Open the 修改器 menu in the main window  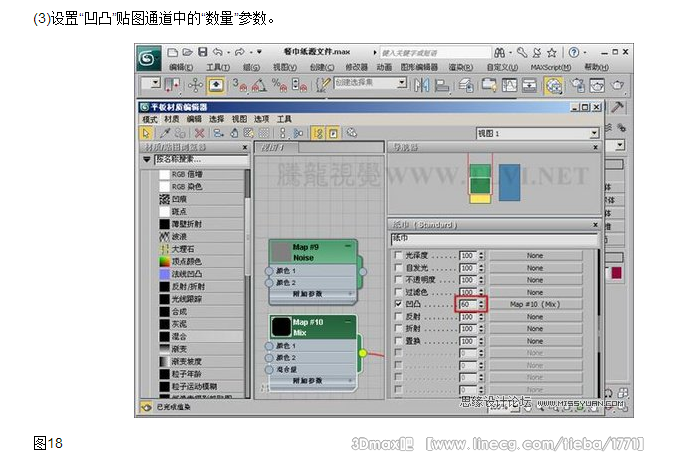(357, 67)
